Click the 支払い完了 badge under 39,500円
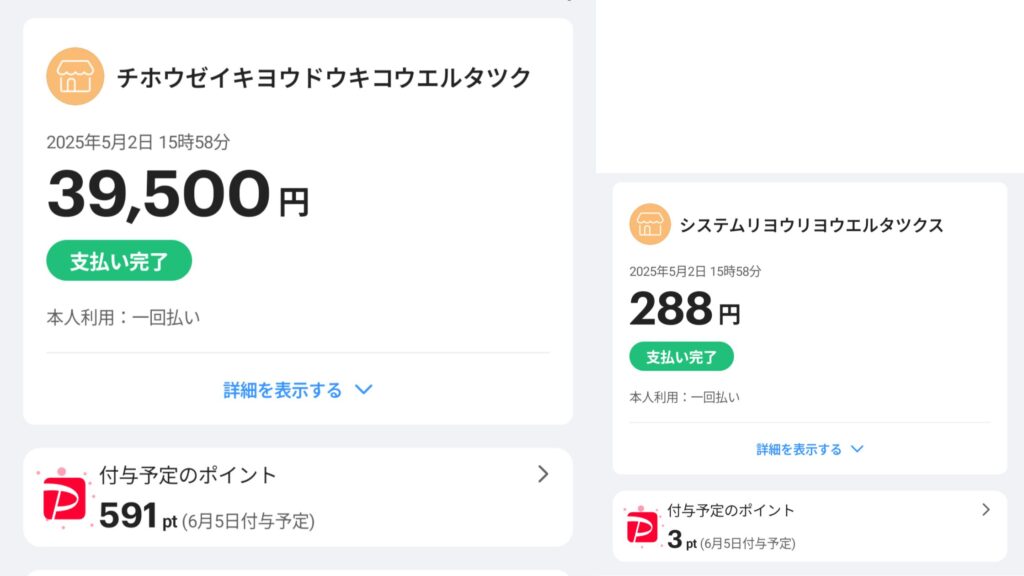The image size is (1024, 576). [119, 261]
